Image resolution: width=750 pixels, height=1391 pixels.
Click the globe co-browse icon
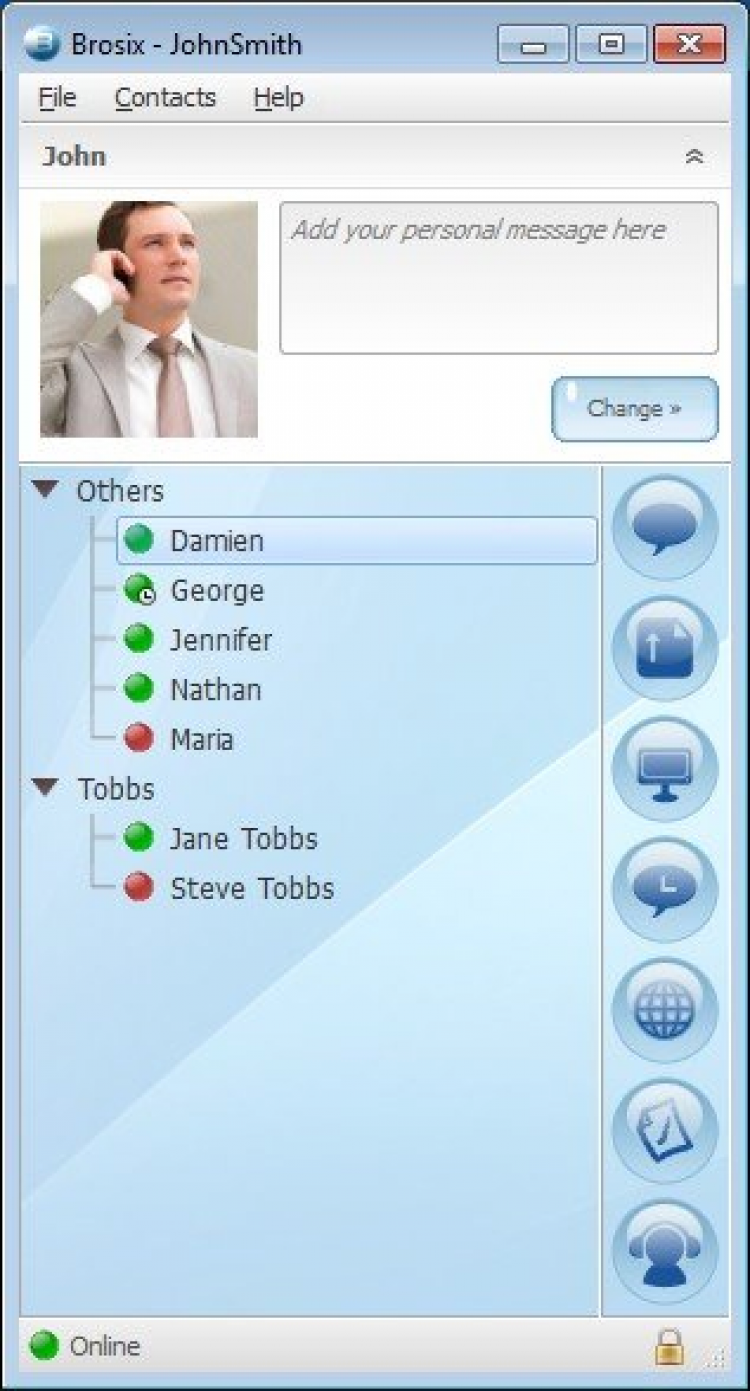[x=665, y=1010]
